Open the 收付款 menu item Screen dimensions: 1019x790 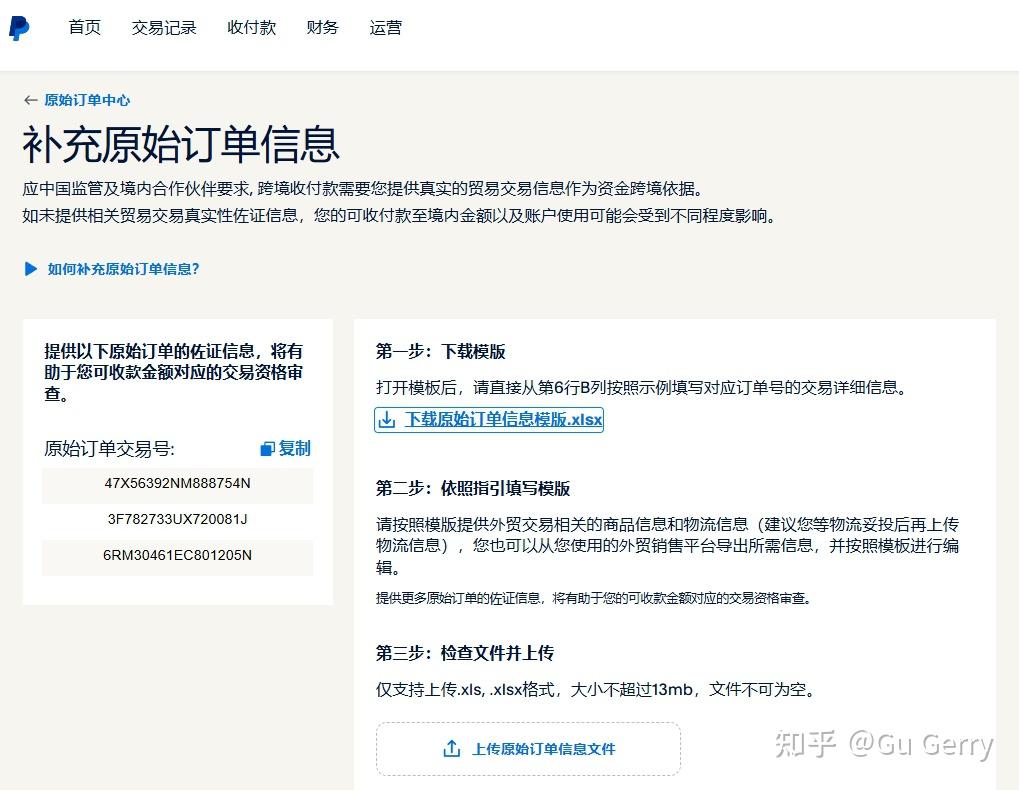pos(251,27)
